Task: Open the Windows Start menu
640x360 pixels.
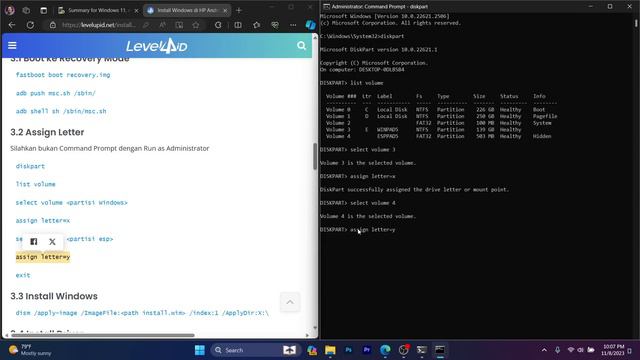Action: 200,350
